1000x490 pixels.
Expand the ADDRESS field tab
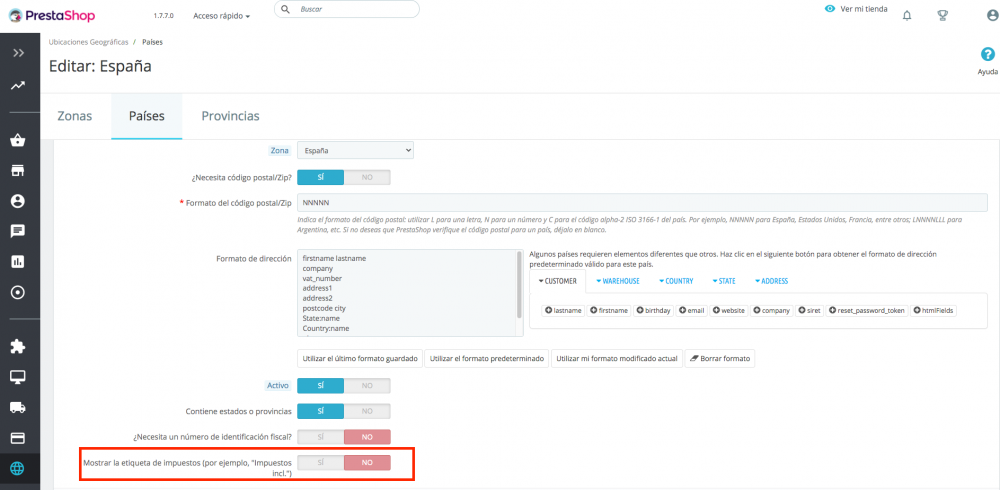(x=771, y=281)
